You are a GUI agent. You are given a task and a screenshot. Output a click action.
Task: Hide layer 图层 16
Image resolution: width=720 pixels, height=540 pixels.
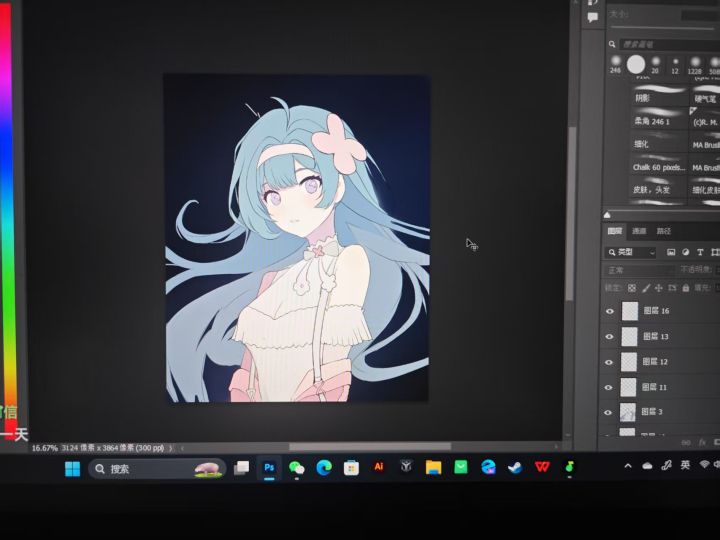610,311
